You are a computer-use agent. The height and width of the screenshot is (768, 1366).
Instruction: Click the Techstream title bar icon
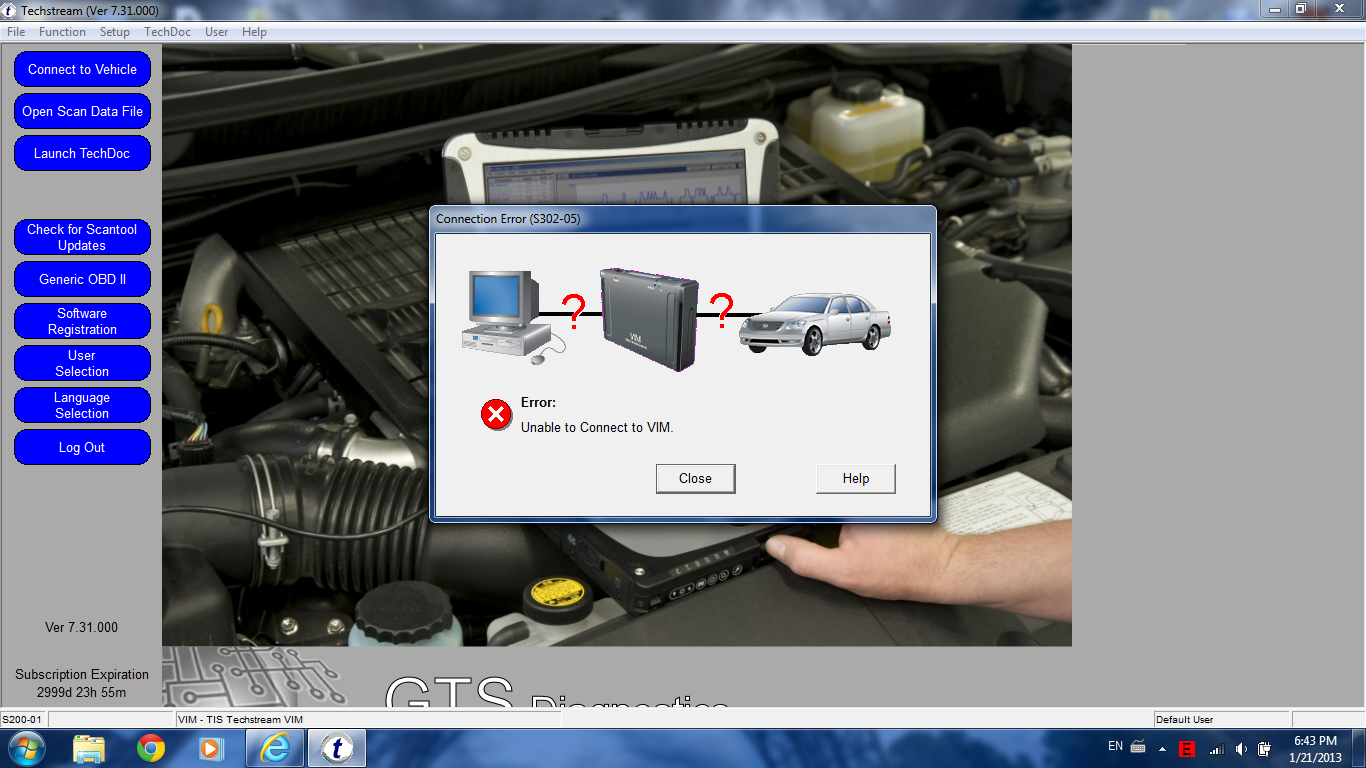[x=10, y=10]
